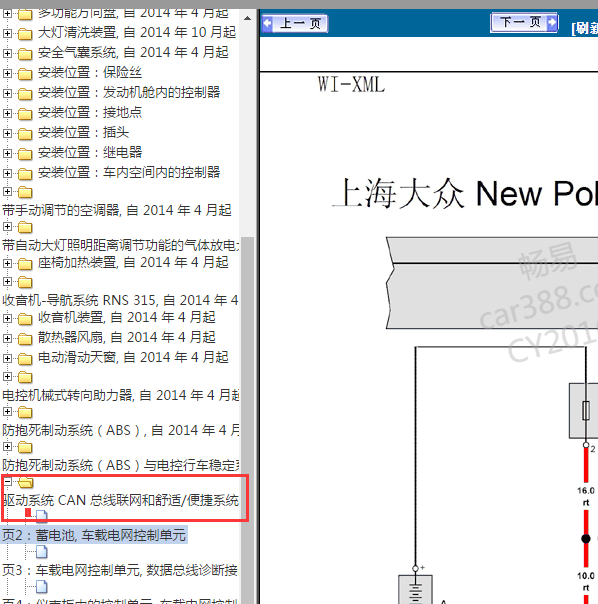Select 带手动调节的空调器, 自 2014 年 4 月起
The height and width of the screenshot is (604, 598).
(117, 210)
